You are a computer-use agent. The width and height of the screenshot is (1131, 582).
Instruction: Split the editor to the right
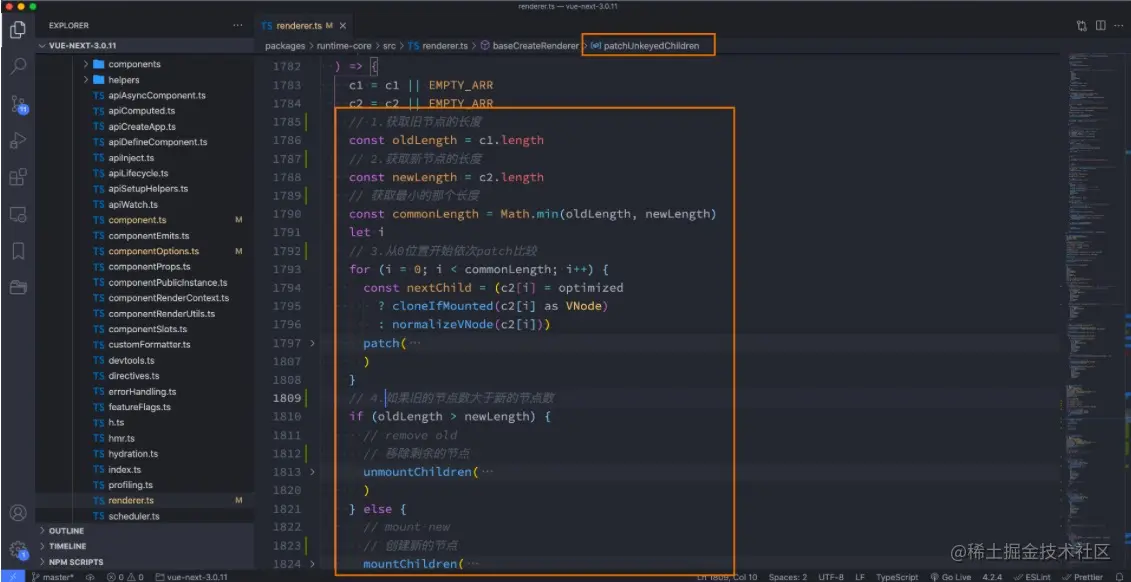coord(1101,25)
